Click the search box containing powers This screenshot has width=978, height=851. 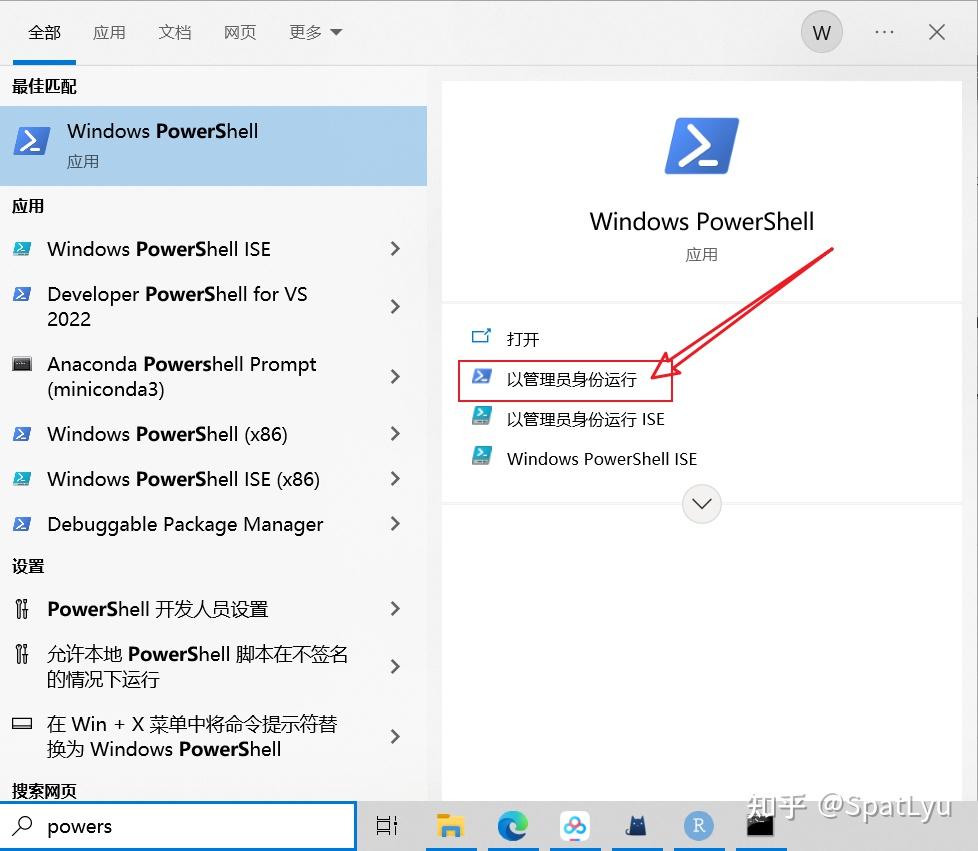[178, 826]
